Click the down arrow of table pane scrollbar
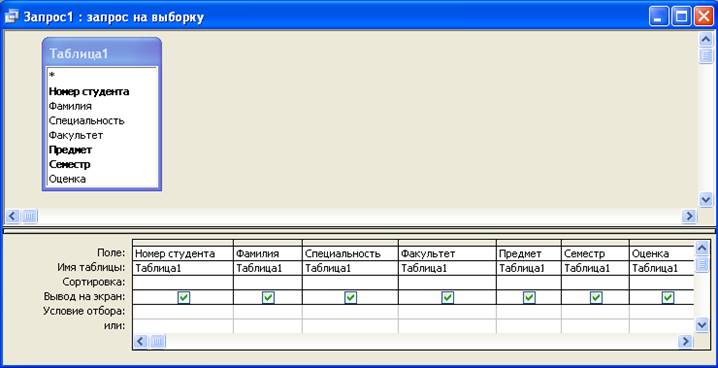 (x=706, y=200)
